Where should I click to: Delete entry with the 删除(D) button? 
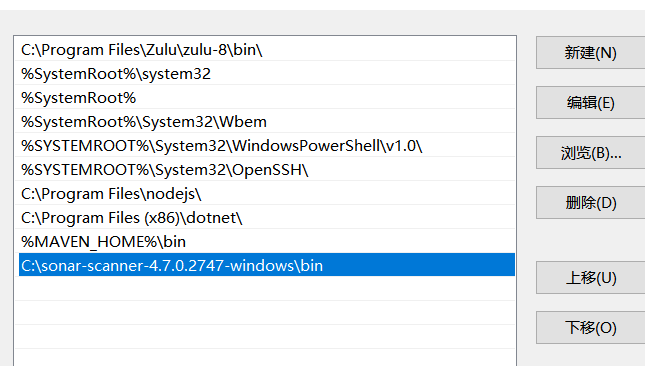coord(590,203)
